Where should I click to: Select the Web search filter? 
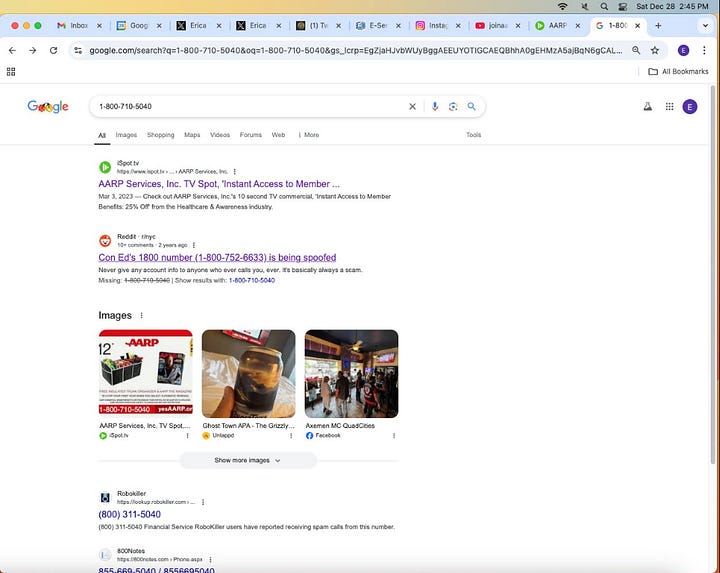tap(278, 135)
